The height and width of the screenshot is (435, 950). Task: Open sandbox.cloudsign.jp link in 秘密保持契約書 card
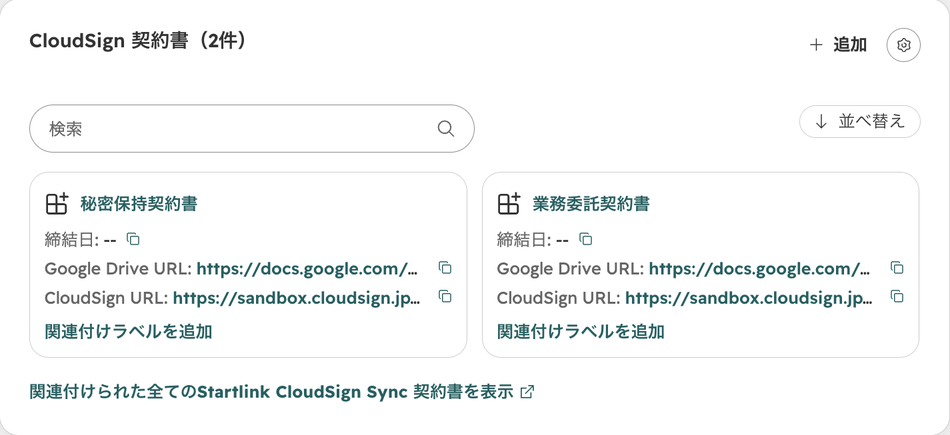(x=296, y=298)
